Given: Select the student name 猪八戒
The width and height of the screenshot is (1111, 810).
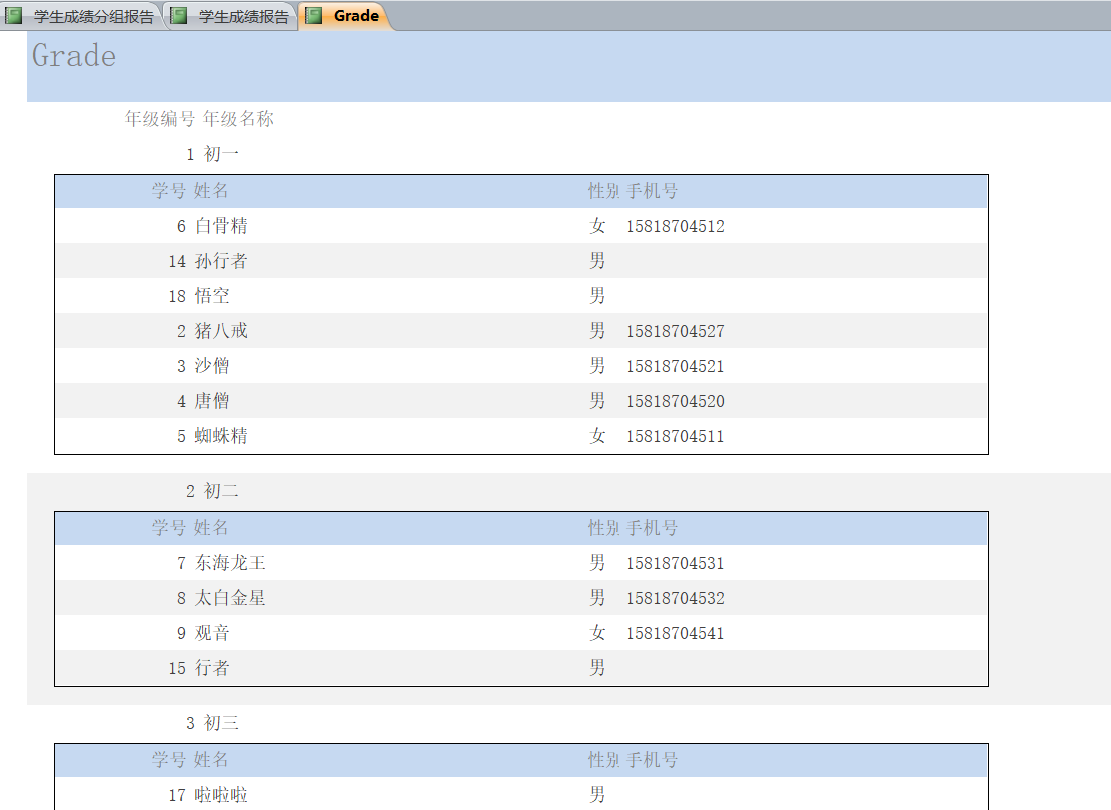Looking at the screenshot, I should pos(221,331).
